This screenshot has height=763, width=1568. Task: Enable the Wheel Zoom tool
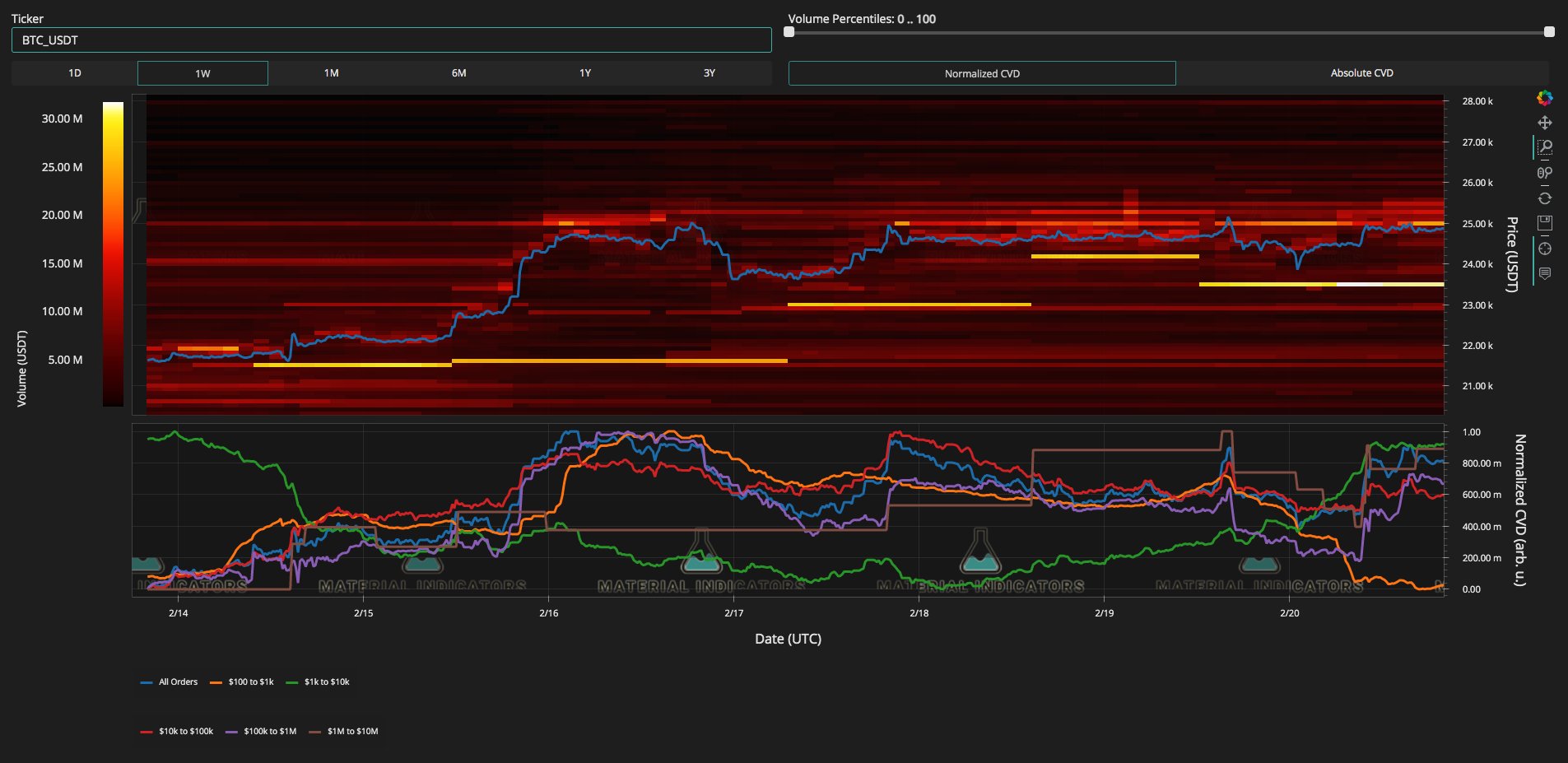[1546, 172]
